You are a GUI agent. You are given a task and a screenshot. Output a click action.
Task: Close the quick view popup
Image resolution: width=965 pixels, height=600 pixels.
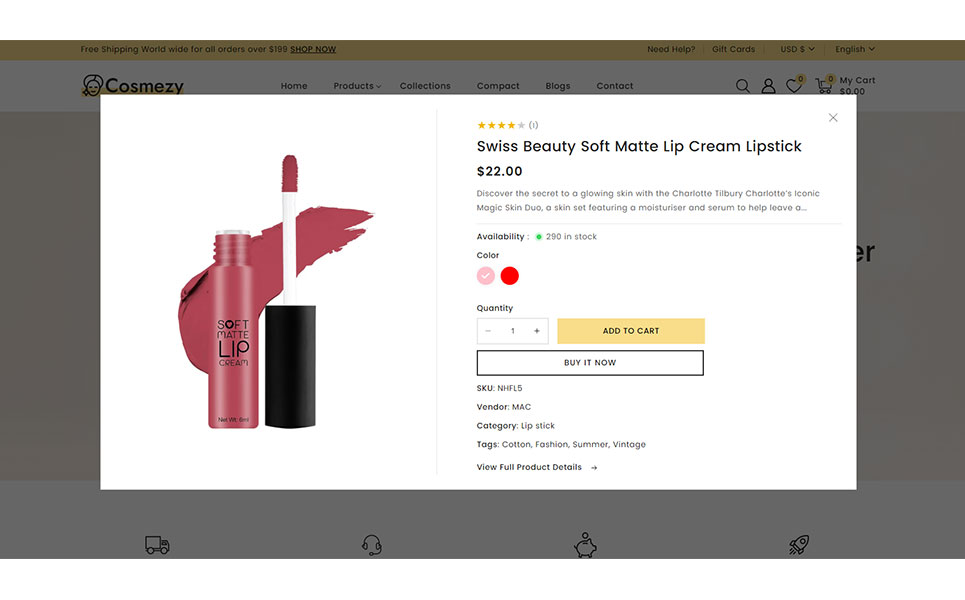pos(833,118)
